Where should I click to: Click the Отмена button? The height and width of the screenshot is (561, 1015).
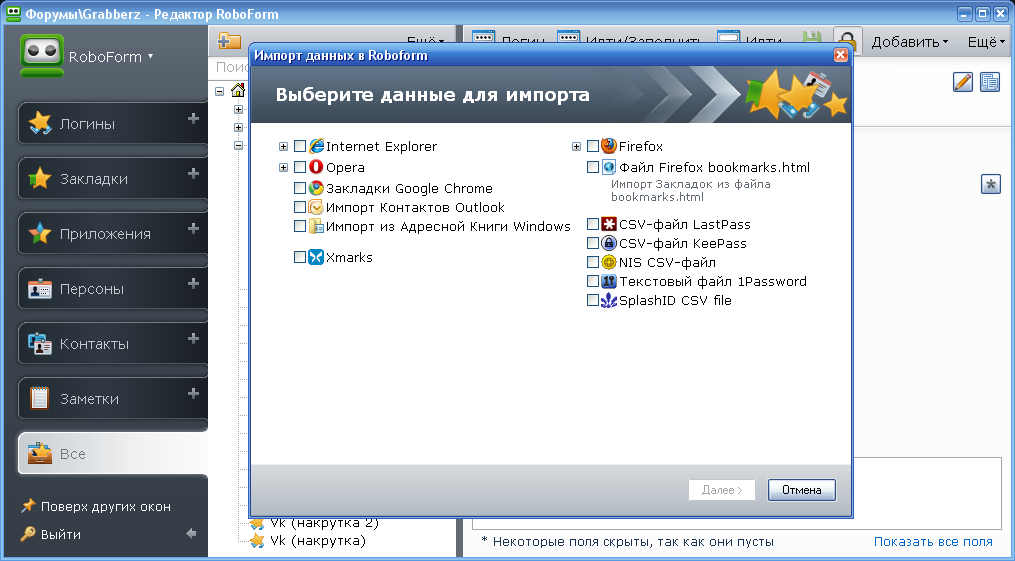pos(801,490)
